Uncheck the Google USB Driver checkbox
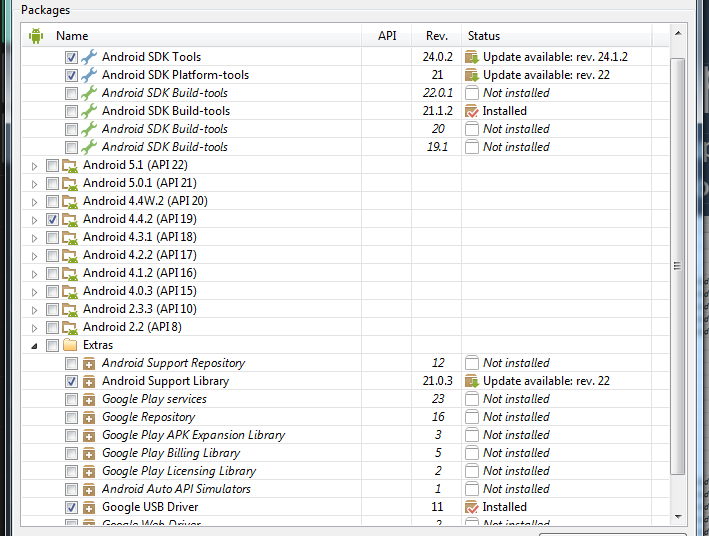709x536 pixels. pos(71,508)
